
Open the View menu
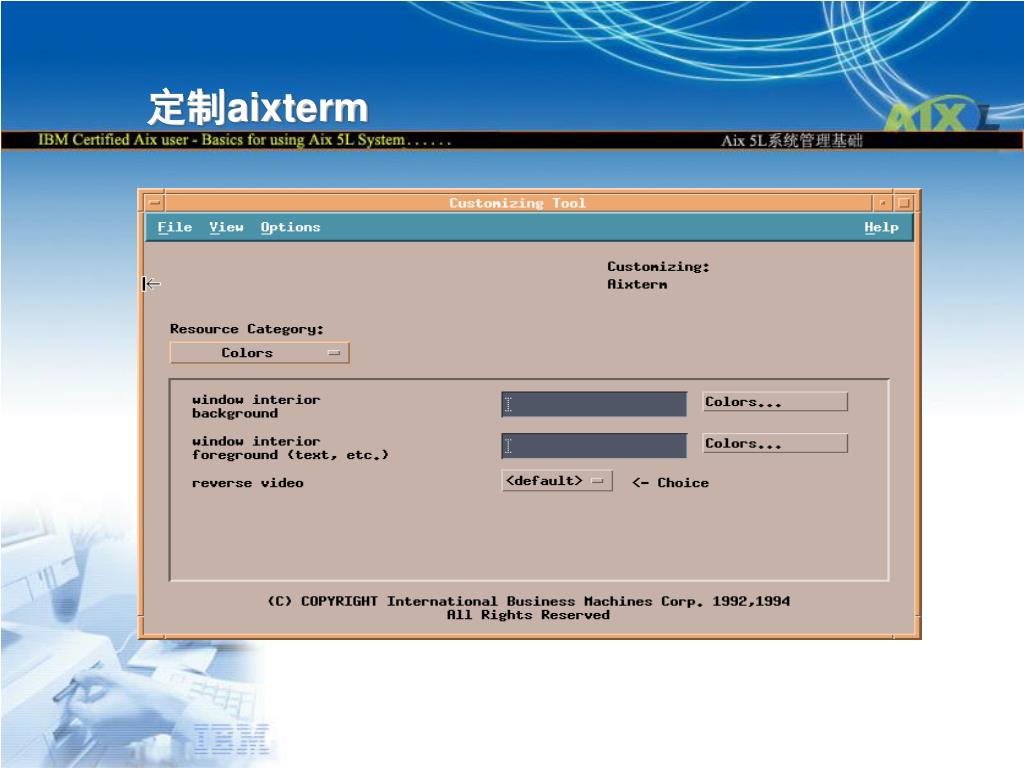(x=226, y=227)
